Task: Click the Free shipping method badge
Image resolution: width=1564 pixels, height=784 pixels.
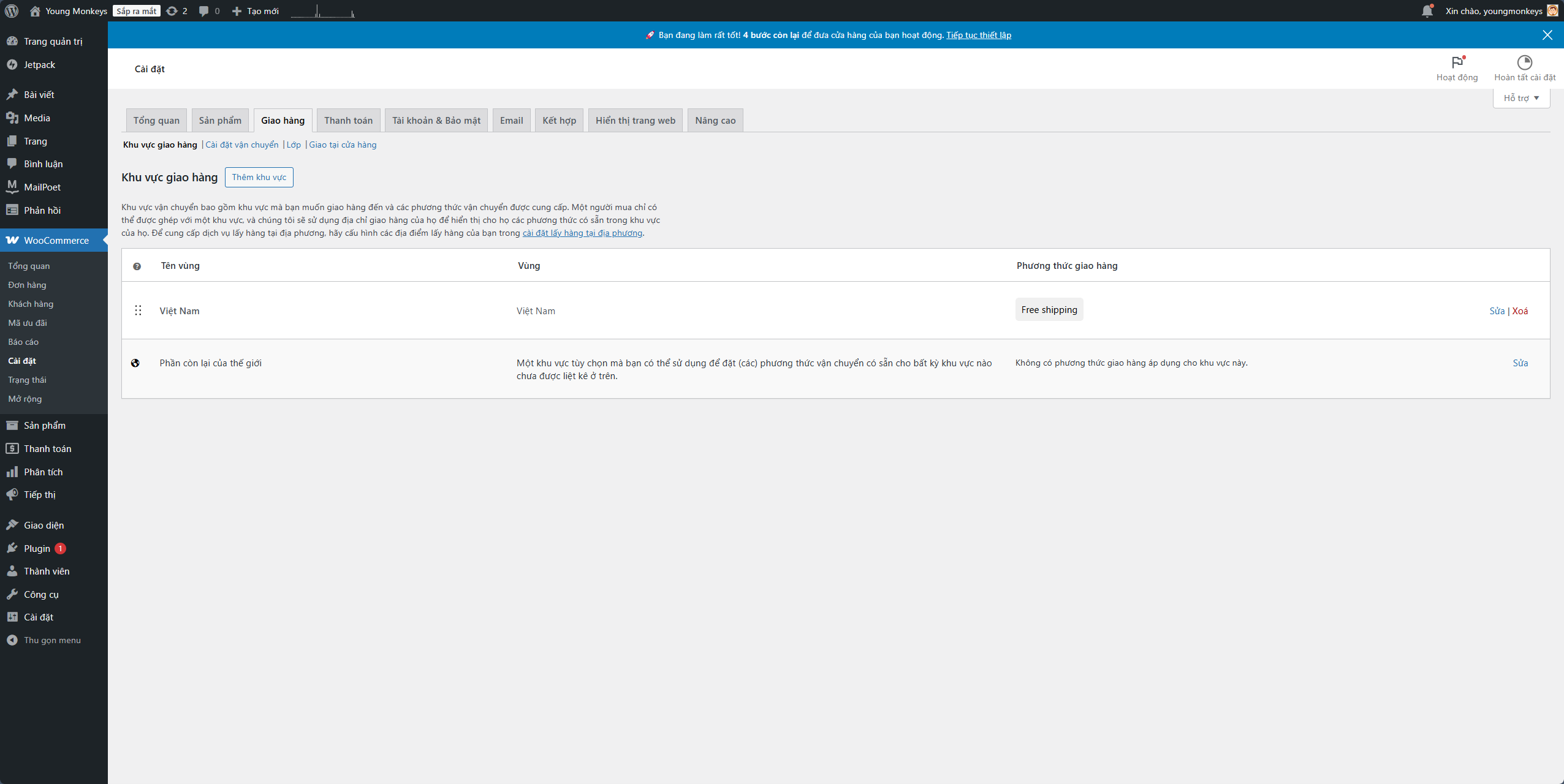Action: coord(1049,310)
